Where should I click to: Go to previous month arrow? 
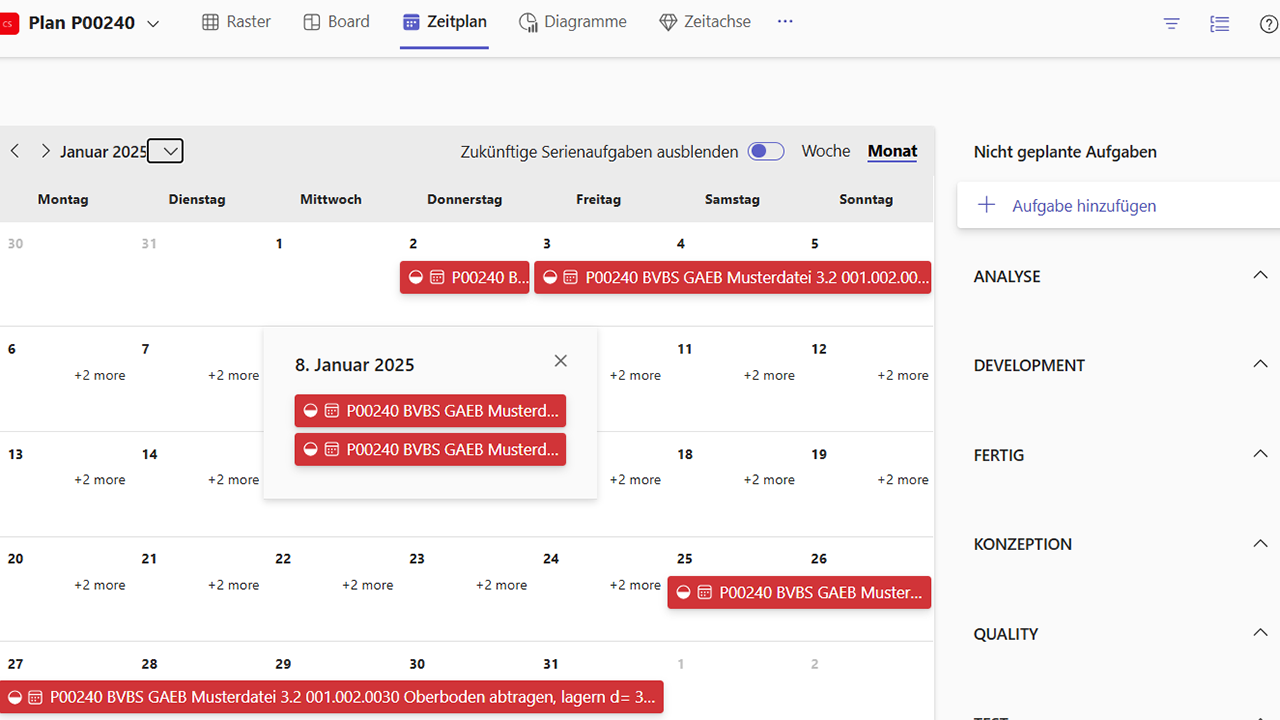(x=15, y=151)
